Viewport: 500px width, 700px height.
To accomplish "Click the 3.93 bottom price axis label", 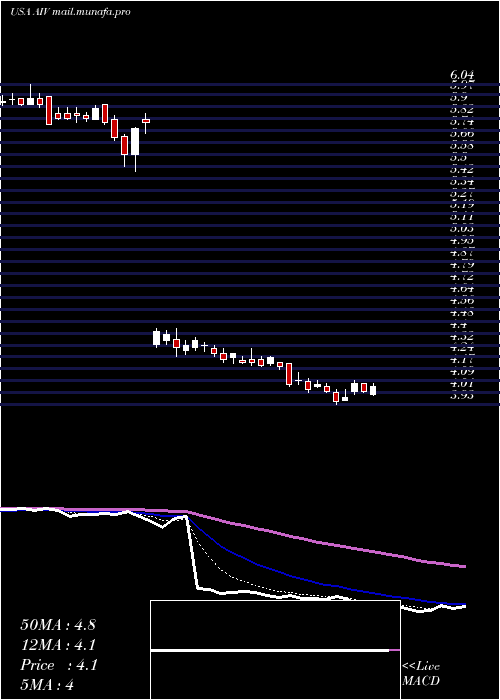I will pyautogui.click(x=462, y=396).
